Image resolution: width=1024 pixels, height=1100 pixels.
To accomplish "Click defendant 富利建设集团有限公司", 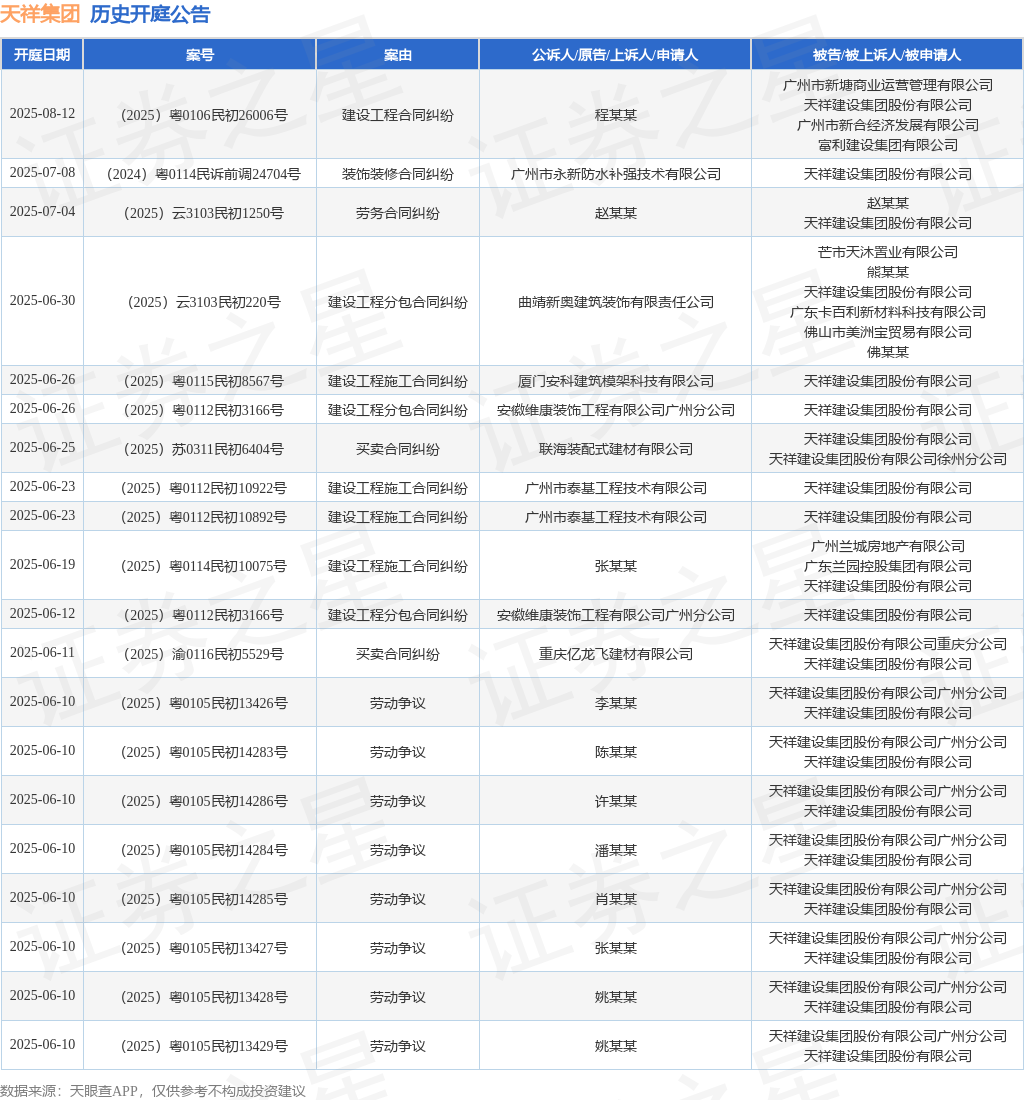I will click(887, 145).
